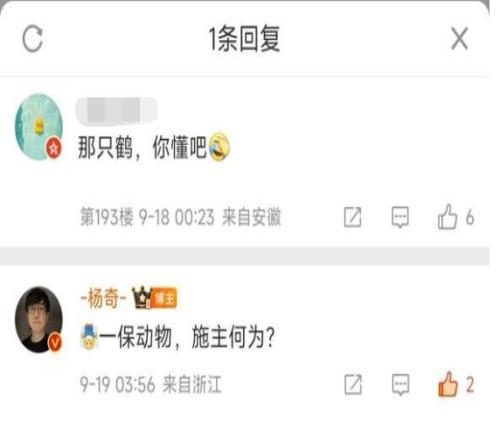Image resolution: width=500 pixels, height=440 pixels.
Task: Forward the reply posted 9-19 03:56
Action: [x=353, y=385]
